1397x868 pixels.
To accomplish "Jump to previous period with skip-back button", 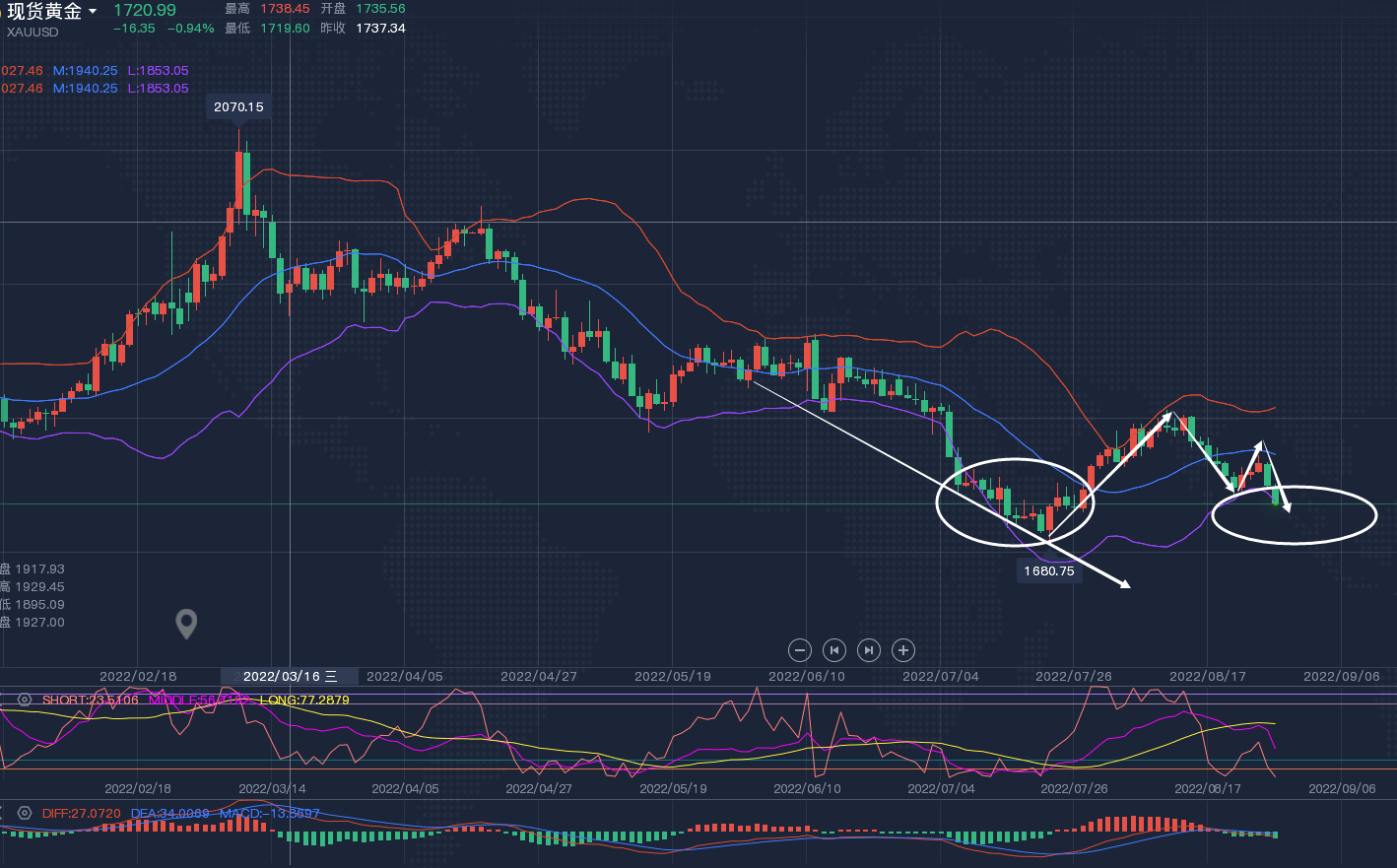I will point(834,650).
